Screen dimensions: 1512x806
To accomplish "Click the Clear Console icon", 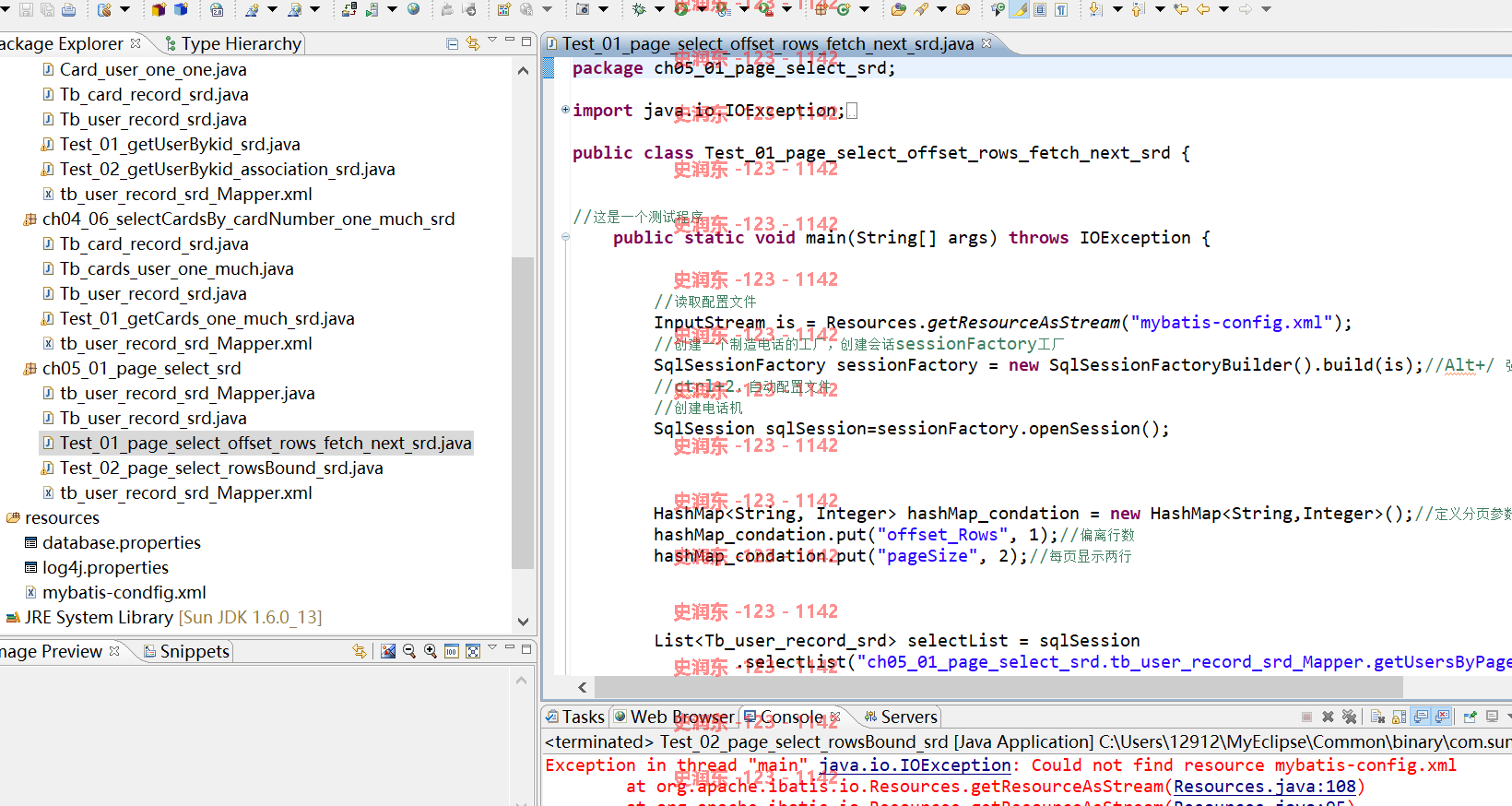I will tap(1377, 717).
